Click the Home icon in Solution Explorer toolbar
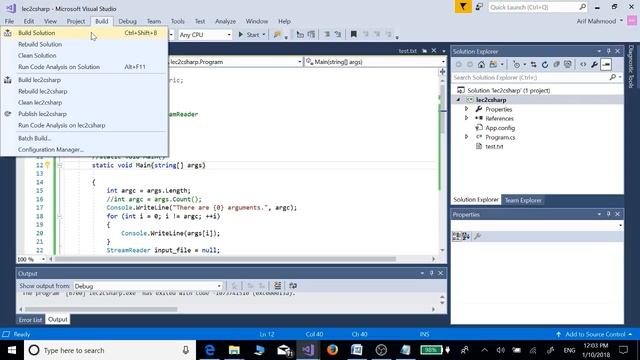The height and width of the screenshot is (360, 640). click(x=481, y=64)
